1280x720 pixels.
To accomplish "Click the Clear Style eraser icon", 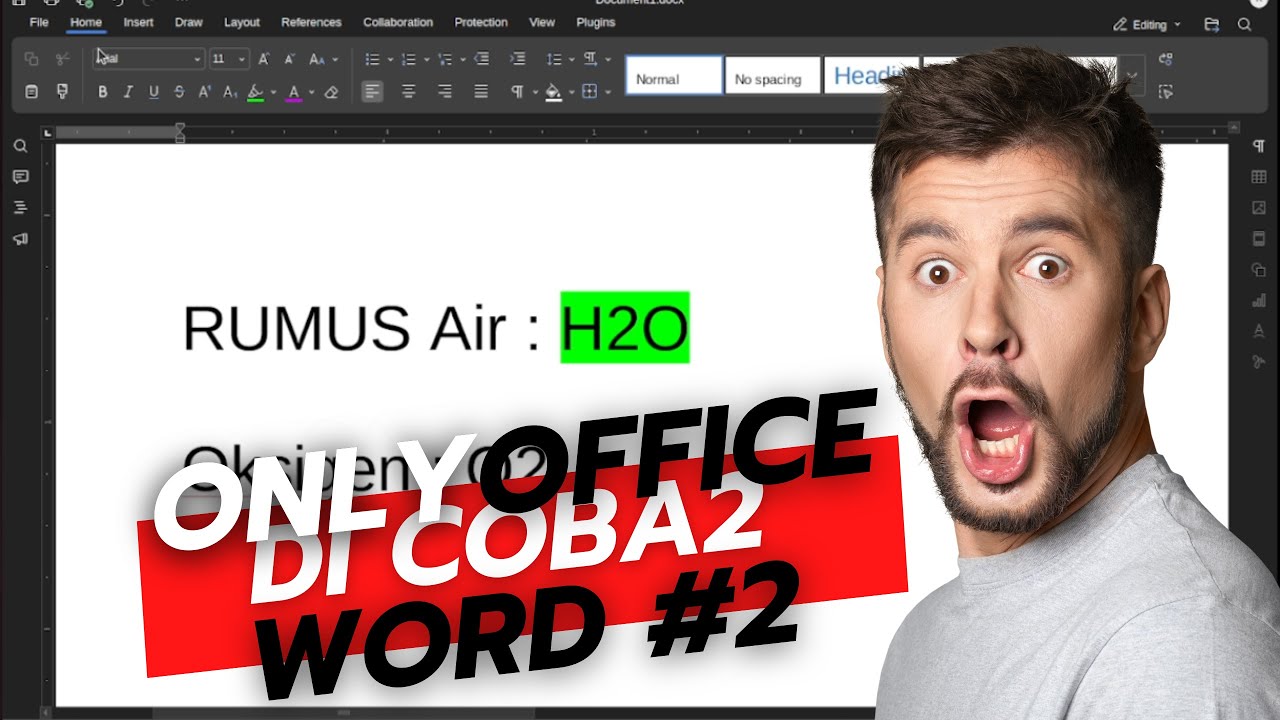I will (332, 92).
